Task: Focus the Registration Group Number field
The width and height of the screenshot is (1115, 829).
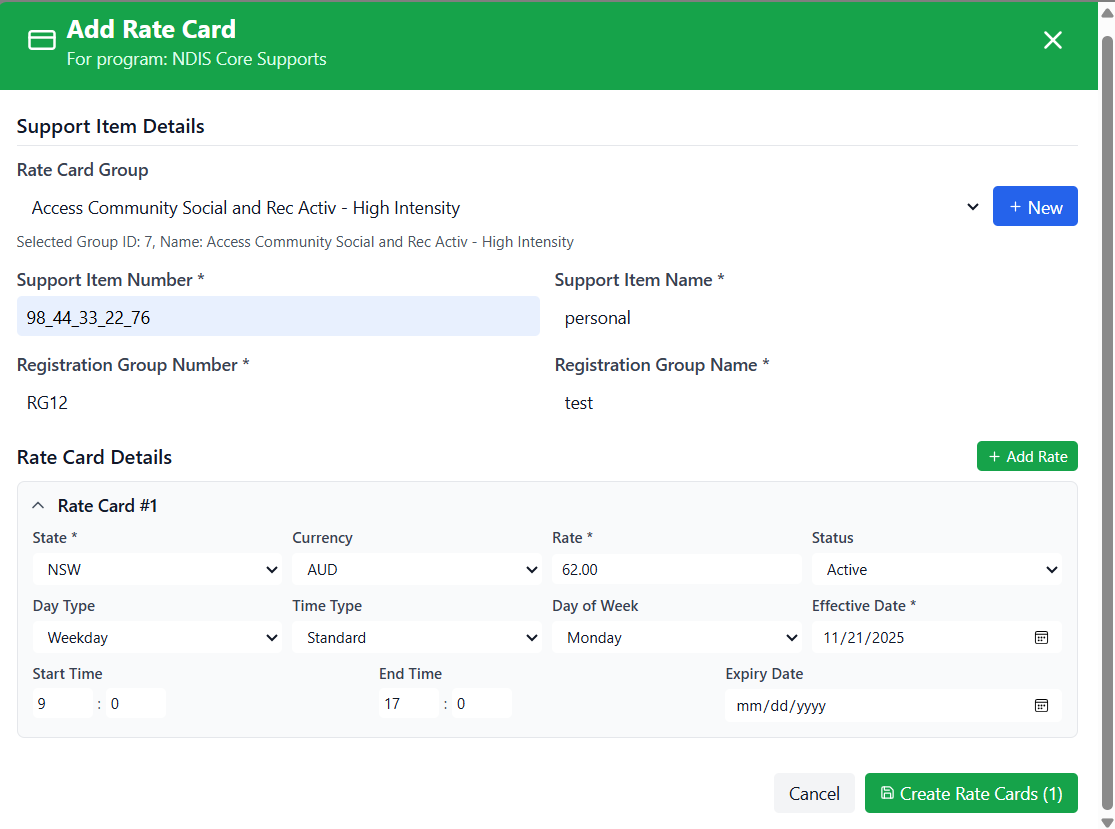Action: (278, 403)
